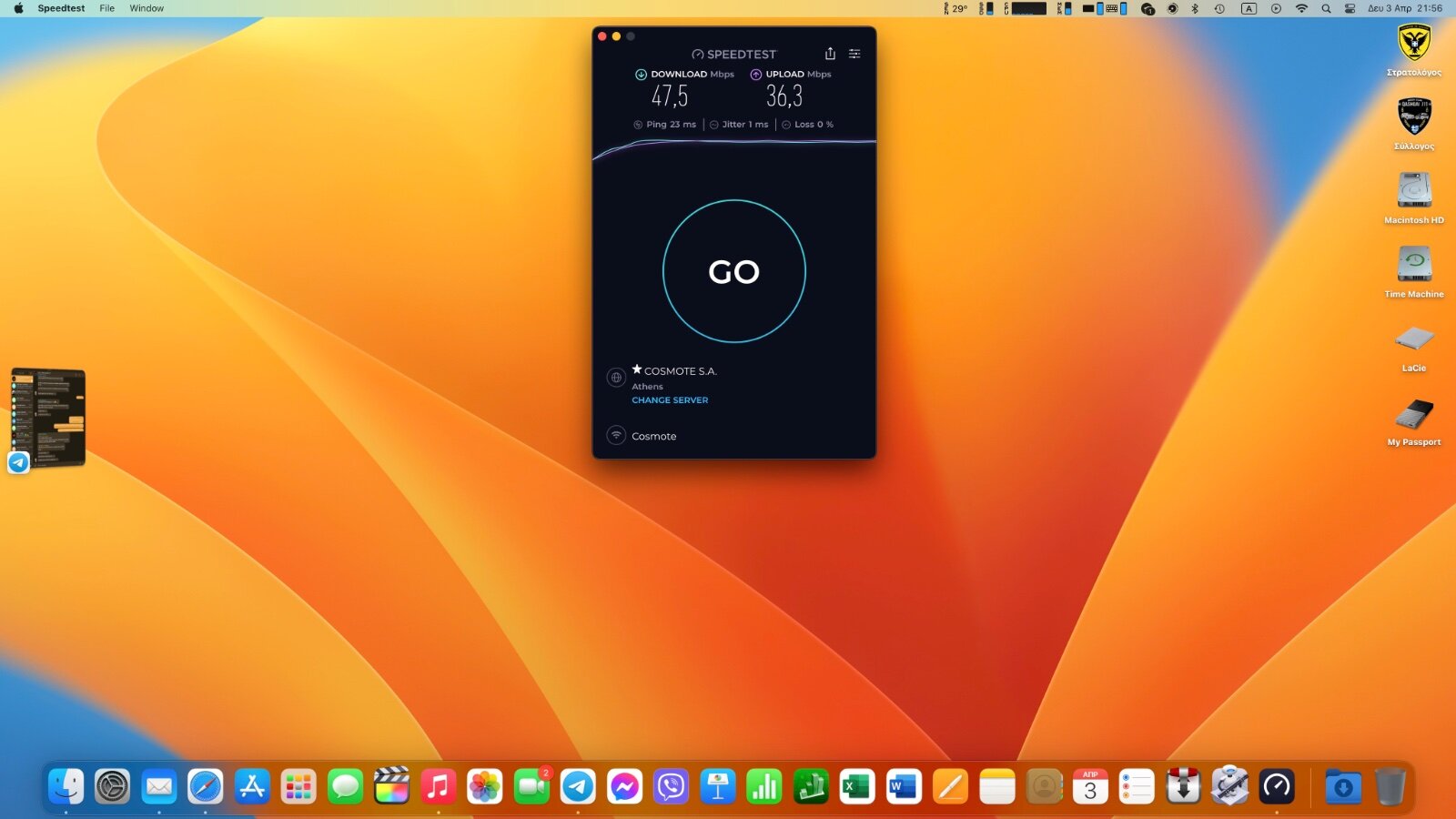Open the Wi-Fi status menu
1456x819 pixels.
pyautogui.click(x=1301, y=8)
